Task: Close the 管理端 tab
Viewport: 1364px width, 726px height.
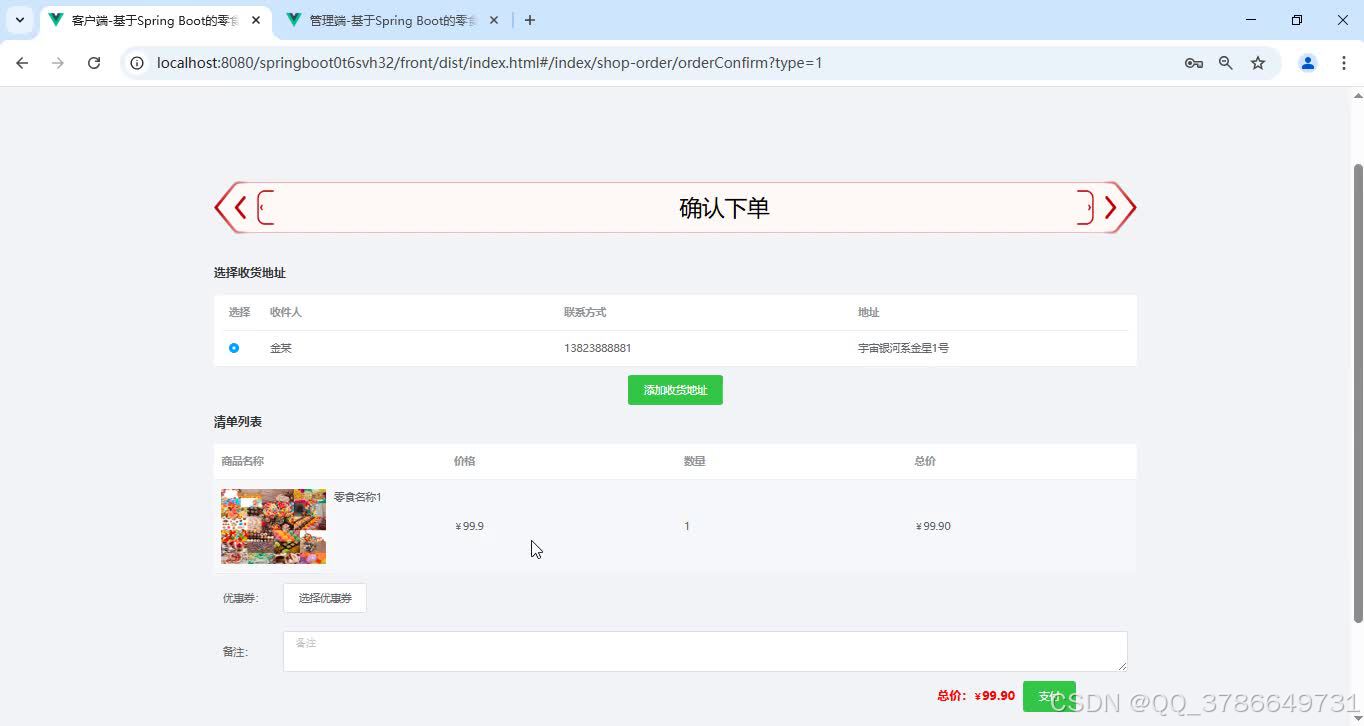Action: click(494, 20)
